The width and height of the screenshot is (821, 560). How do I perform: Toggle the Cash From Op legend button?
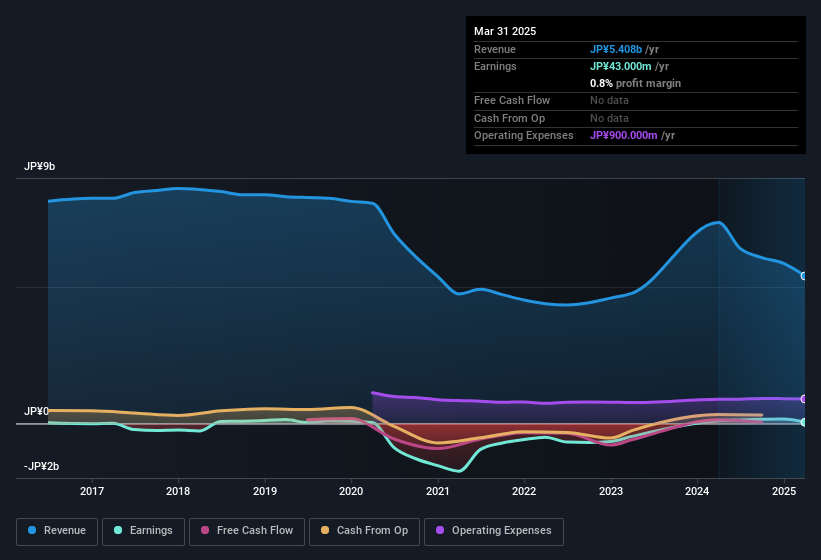click(x=364, y=531)
